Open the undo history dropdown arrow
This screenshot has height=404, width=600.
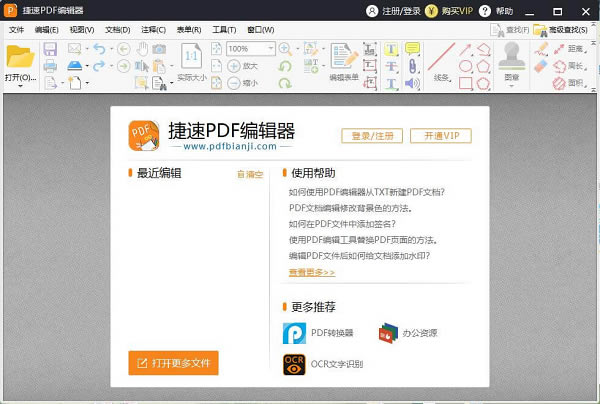pyautogui.click(x=111, y=49)
